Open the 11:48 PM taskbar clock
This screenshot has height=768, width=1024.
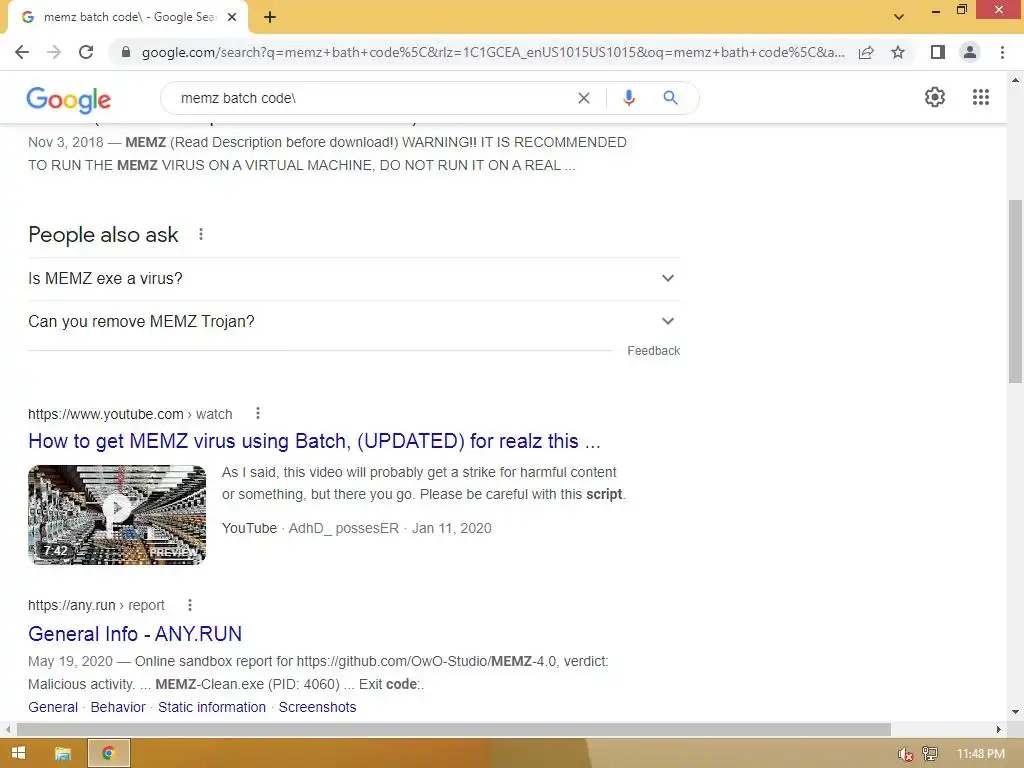[x=980, y=754]
